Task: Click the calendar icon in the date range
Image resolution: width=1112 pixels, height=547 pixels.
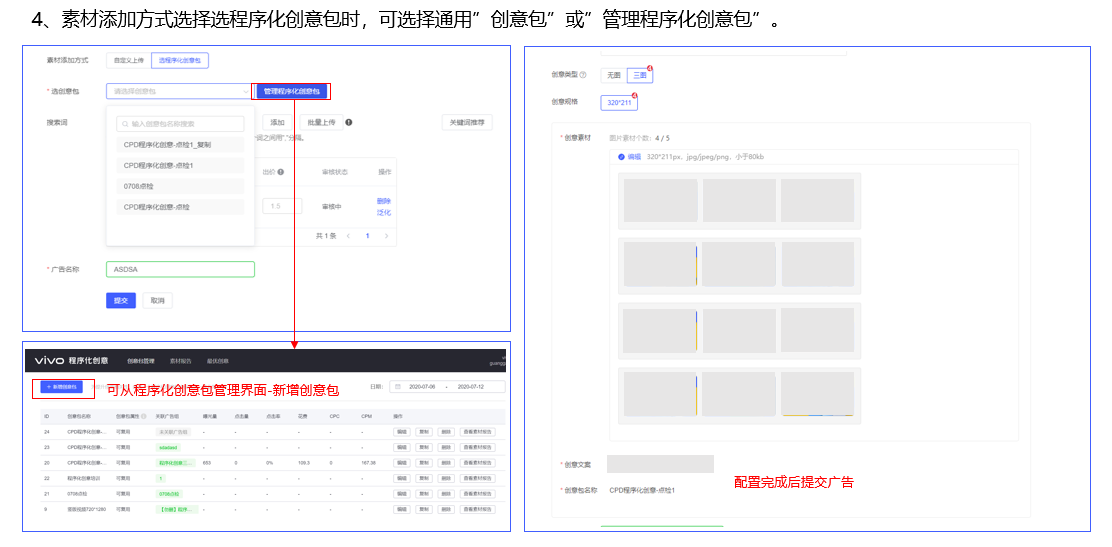Action: tap(398, 386)
